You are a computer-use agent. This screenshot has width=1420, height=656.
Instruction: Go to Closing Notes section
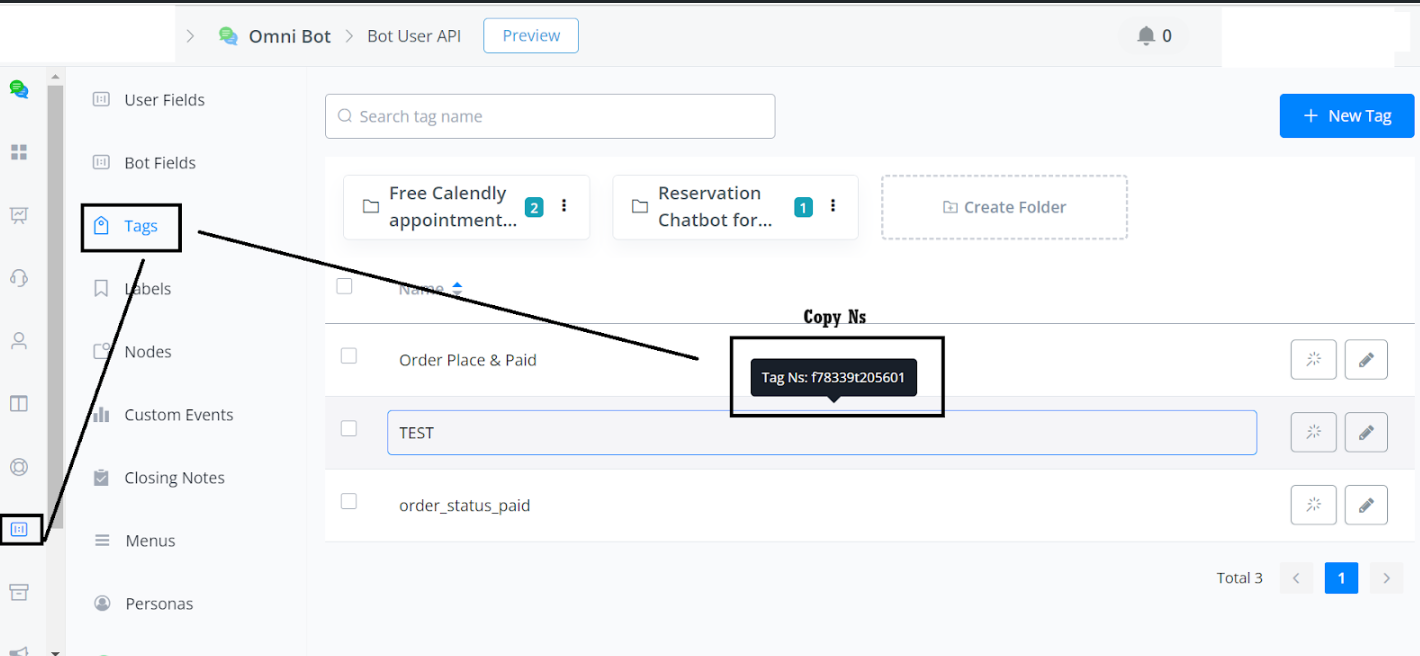tap(174, 478)
